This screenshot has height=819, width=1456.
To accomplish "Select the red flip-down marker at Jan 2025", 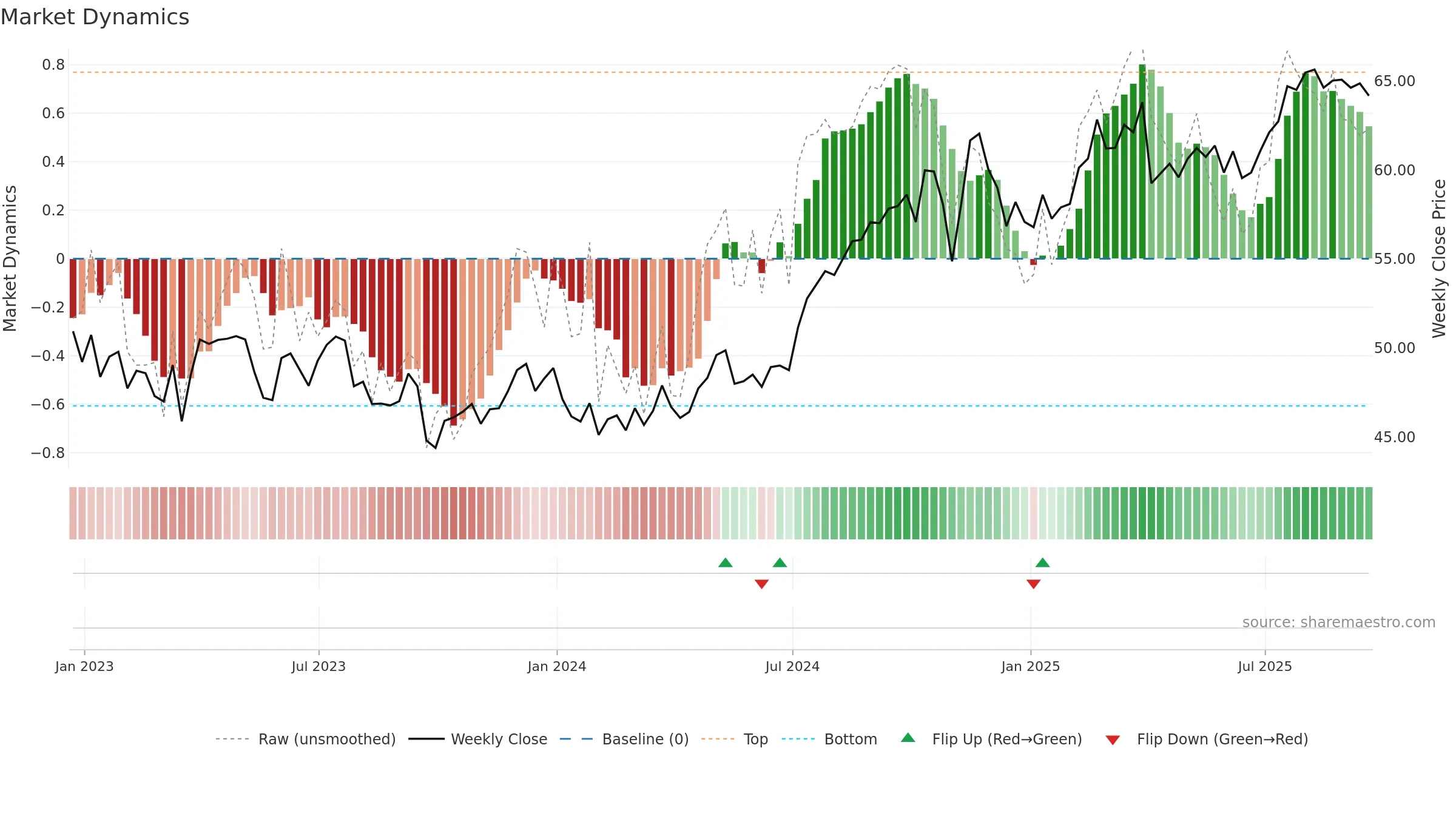I will [1034, 584].
